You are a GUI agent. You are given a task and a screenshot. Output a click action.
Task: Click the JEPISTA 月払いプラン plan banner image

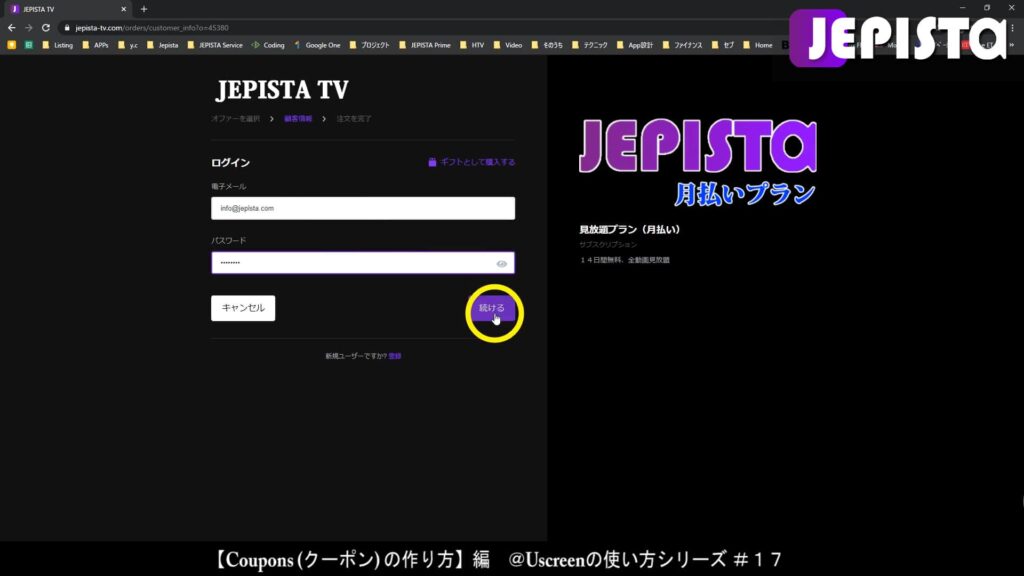pyautogui.click(x=698, y=163)
